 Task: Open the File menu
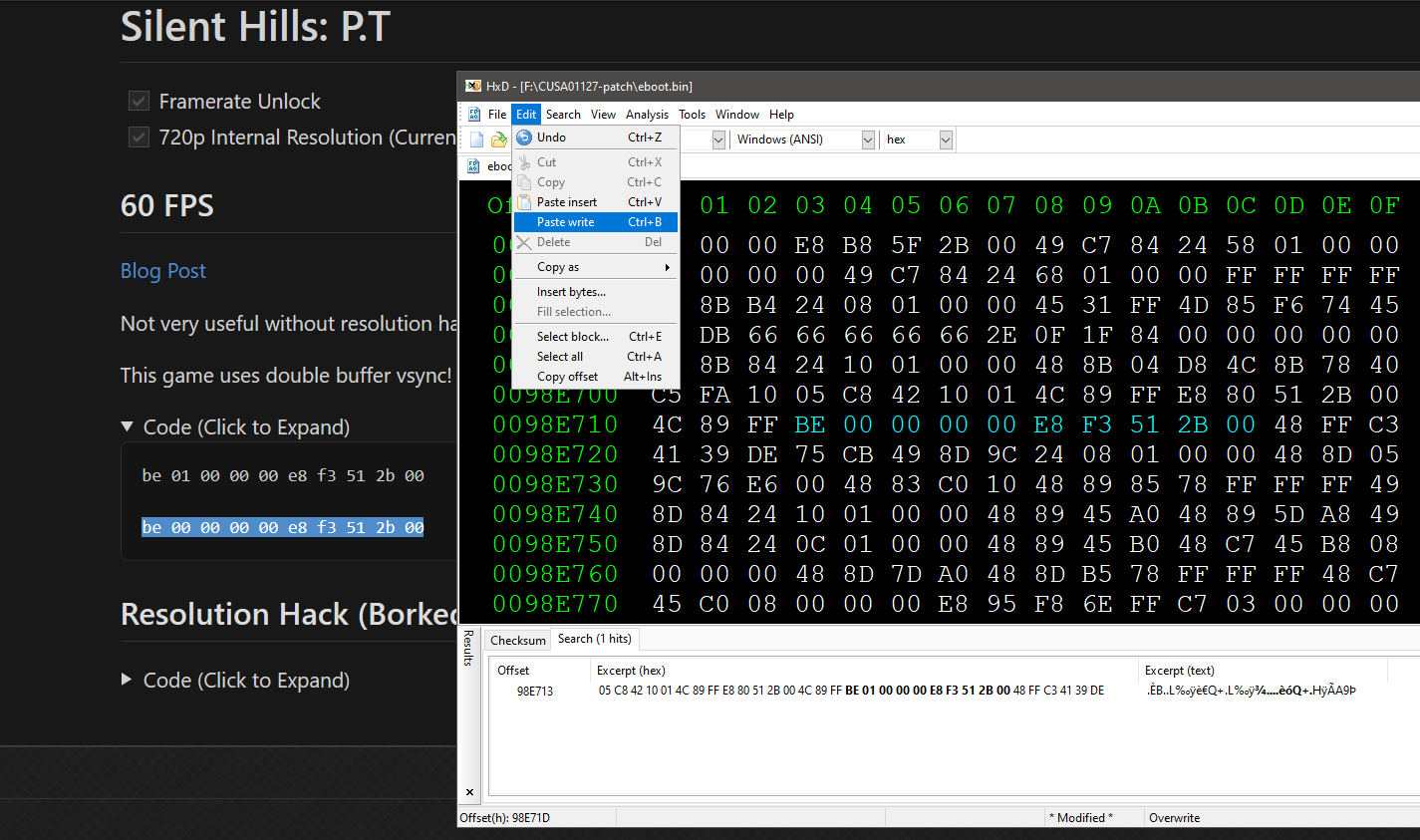[x=497, y=115]
